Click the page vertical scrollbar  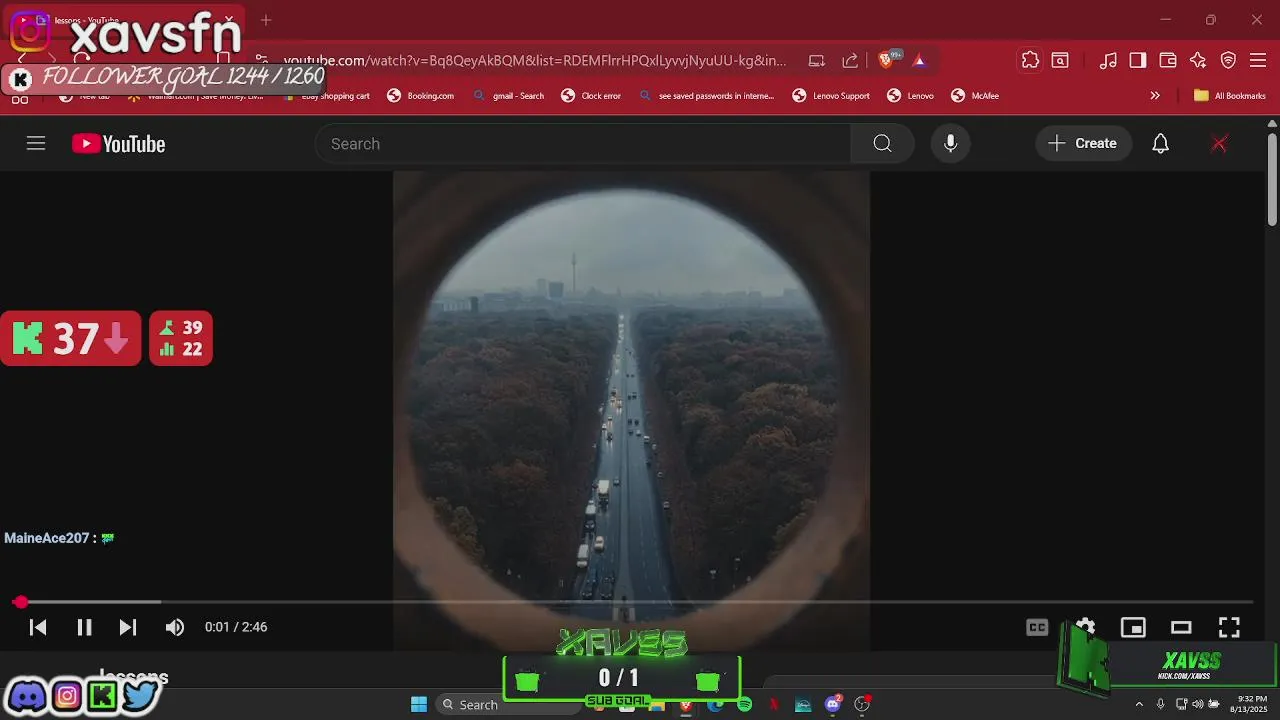1272,180
